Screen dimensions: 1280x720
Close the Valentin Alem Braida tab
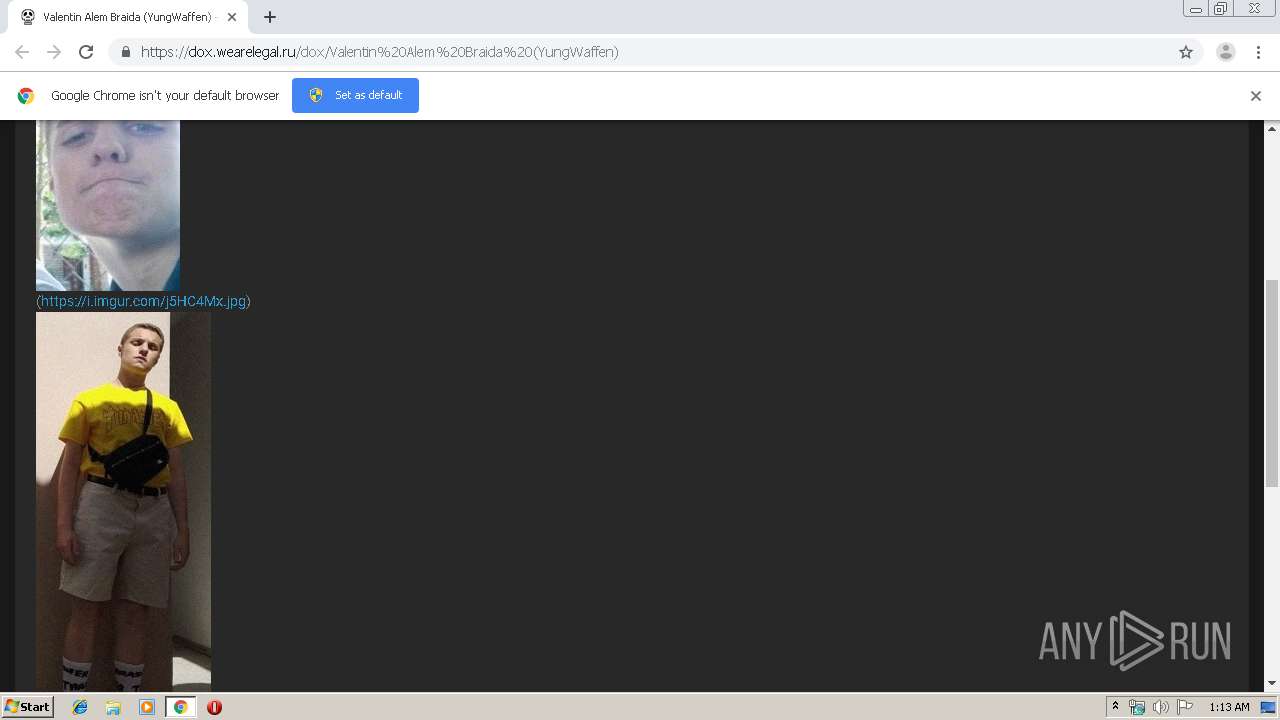pos(231,17)
